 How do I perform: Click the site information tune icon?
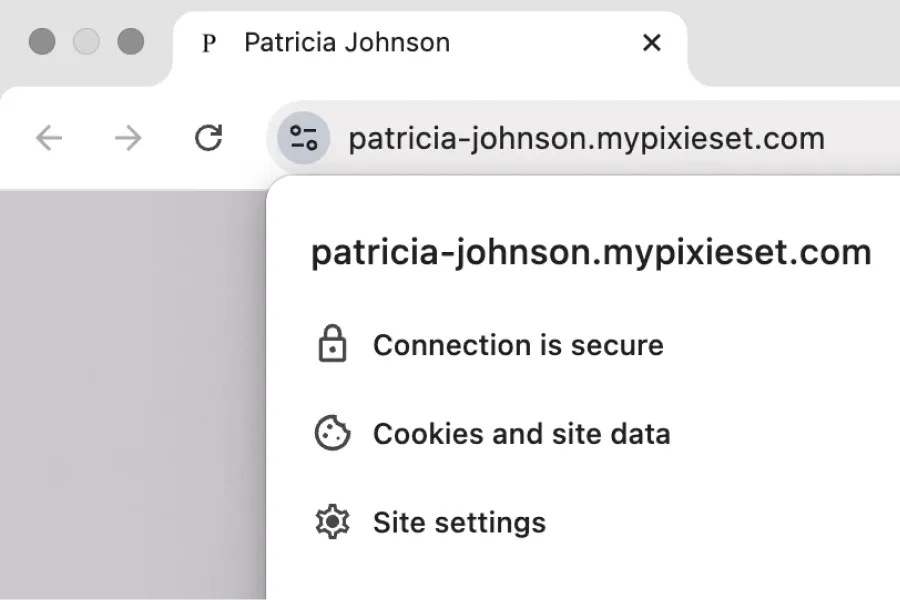coord(301,139)
